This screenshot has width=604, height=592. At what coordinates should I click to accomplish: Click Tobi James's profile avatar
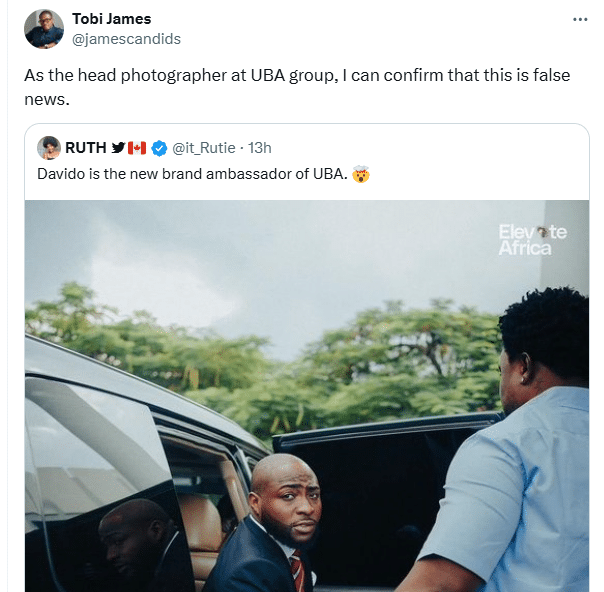tap(43, 29)
